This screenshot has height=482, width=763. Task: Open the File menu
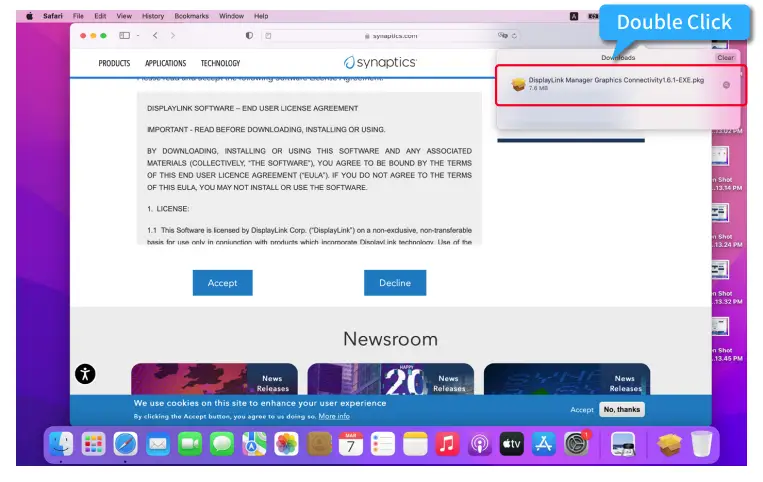[78, 16]
